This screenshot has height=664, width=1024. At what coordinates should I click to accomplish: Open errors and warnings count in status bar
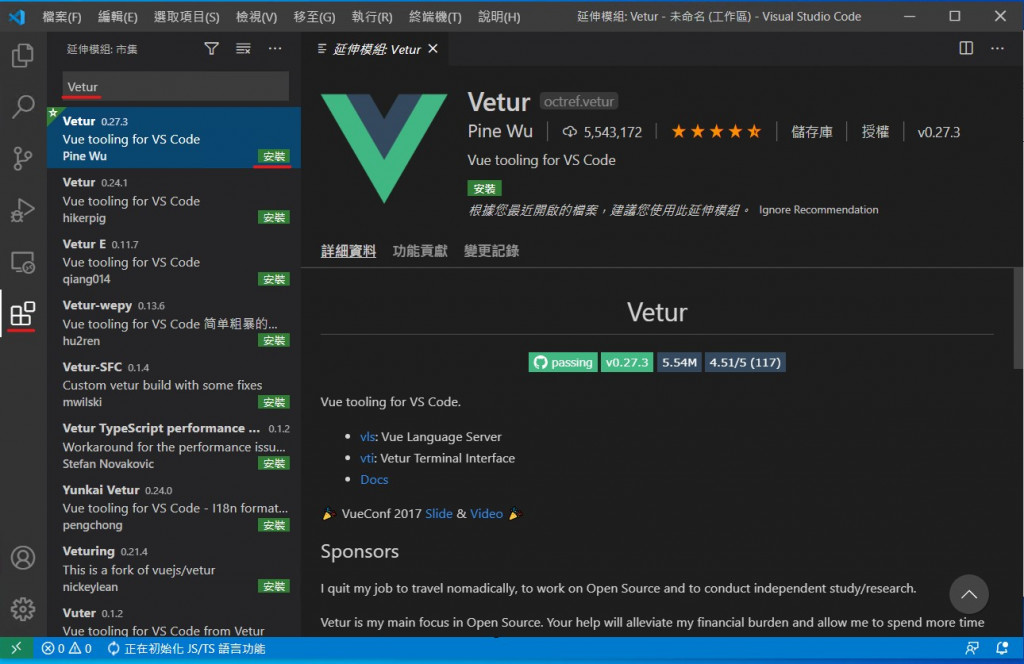click(x=67, y=648)
